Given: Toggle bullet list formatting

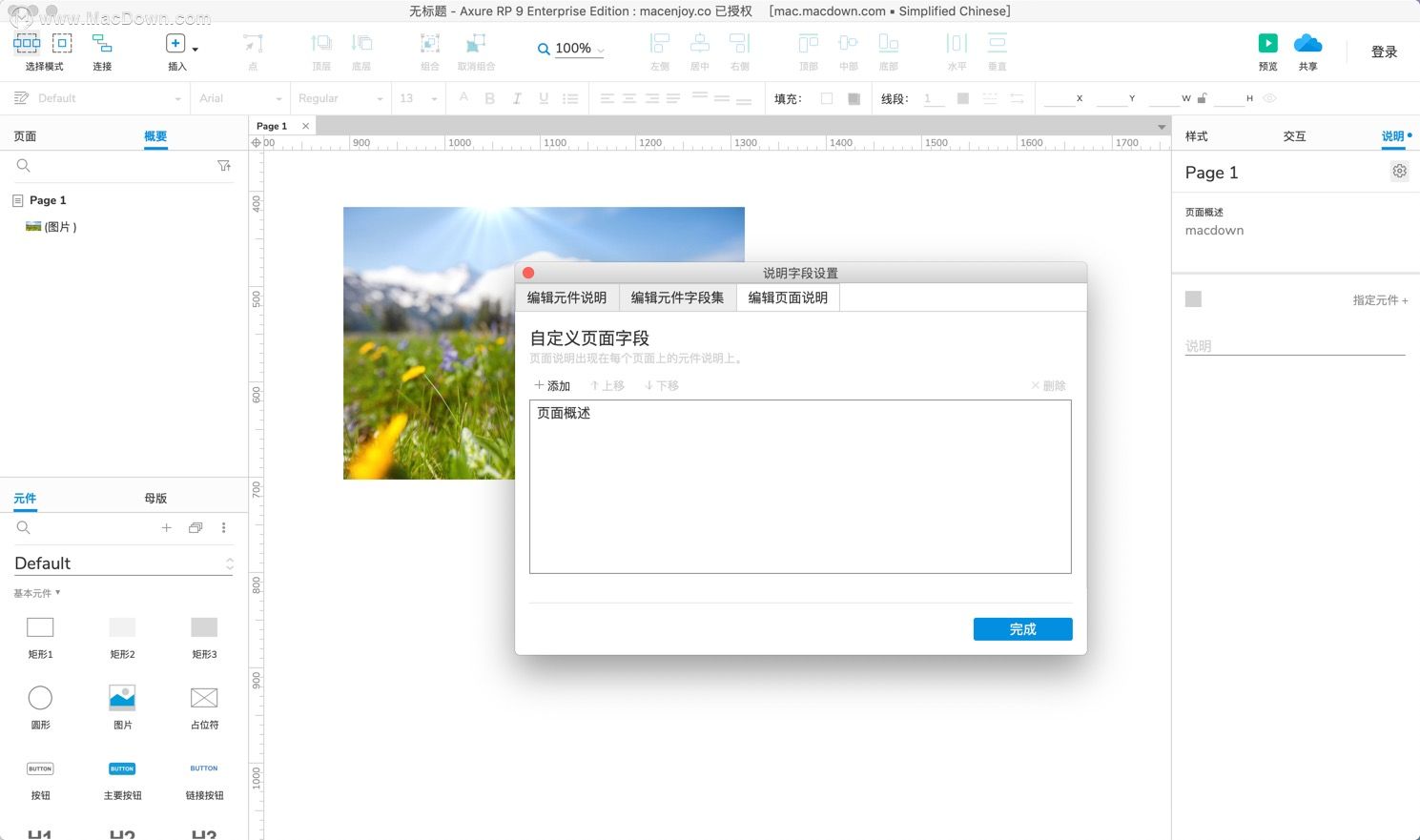Looking at the screenshot, I should (570, 98).
